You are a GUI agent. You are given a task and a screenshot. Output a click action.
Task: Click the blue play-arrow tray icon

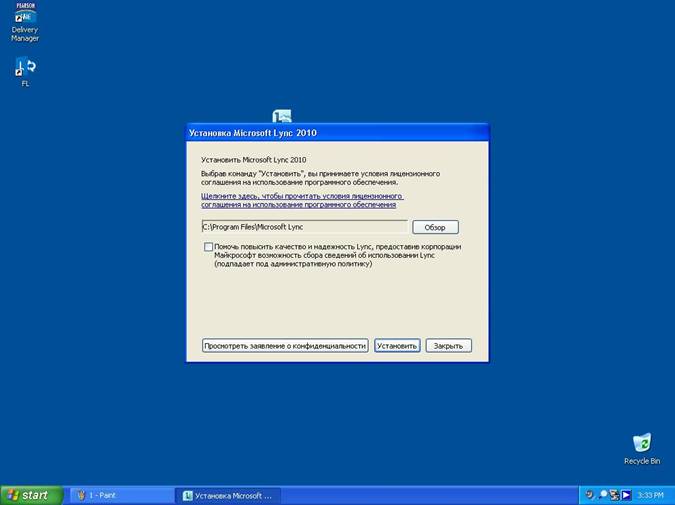pyautogui.click(x=626, y=496)
